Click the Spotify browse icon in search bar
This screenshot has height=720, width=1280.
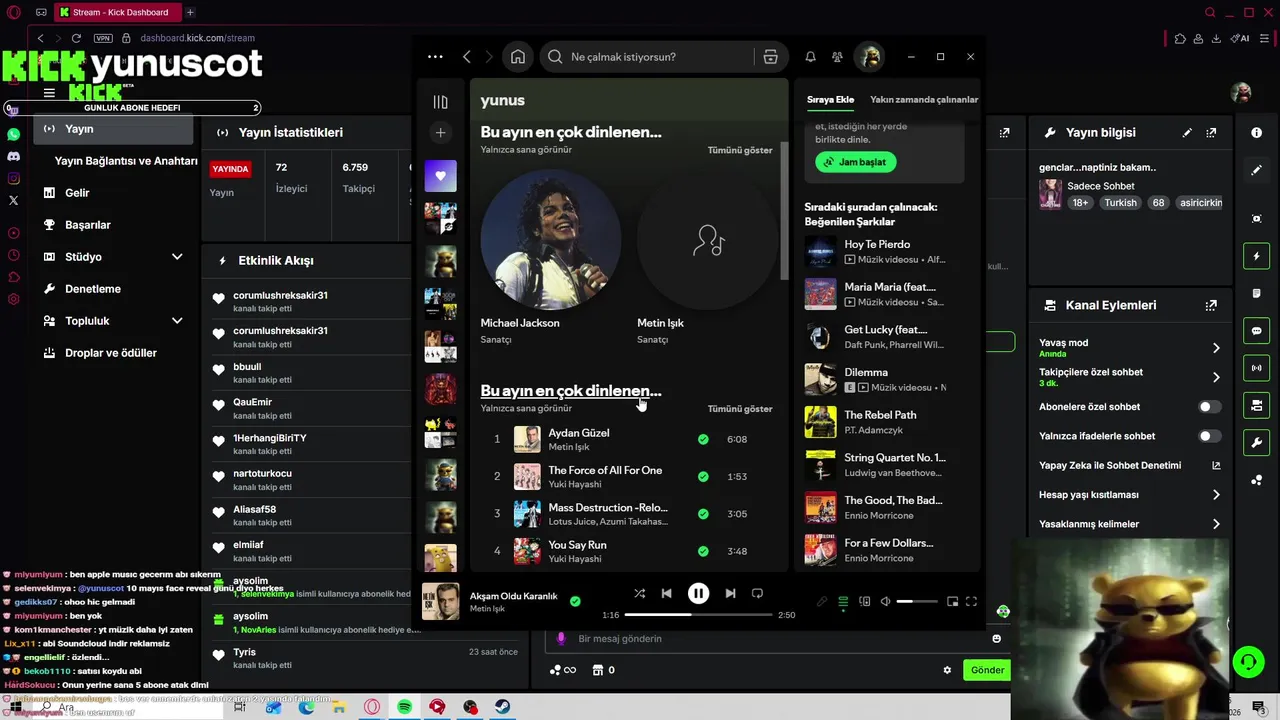pyautogui.click(x=770, y=57)
